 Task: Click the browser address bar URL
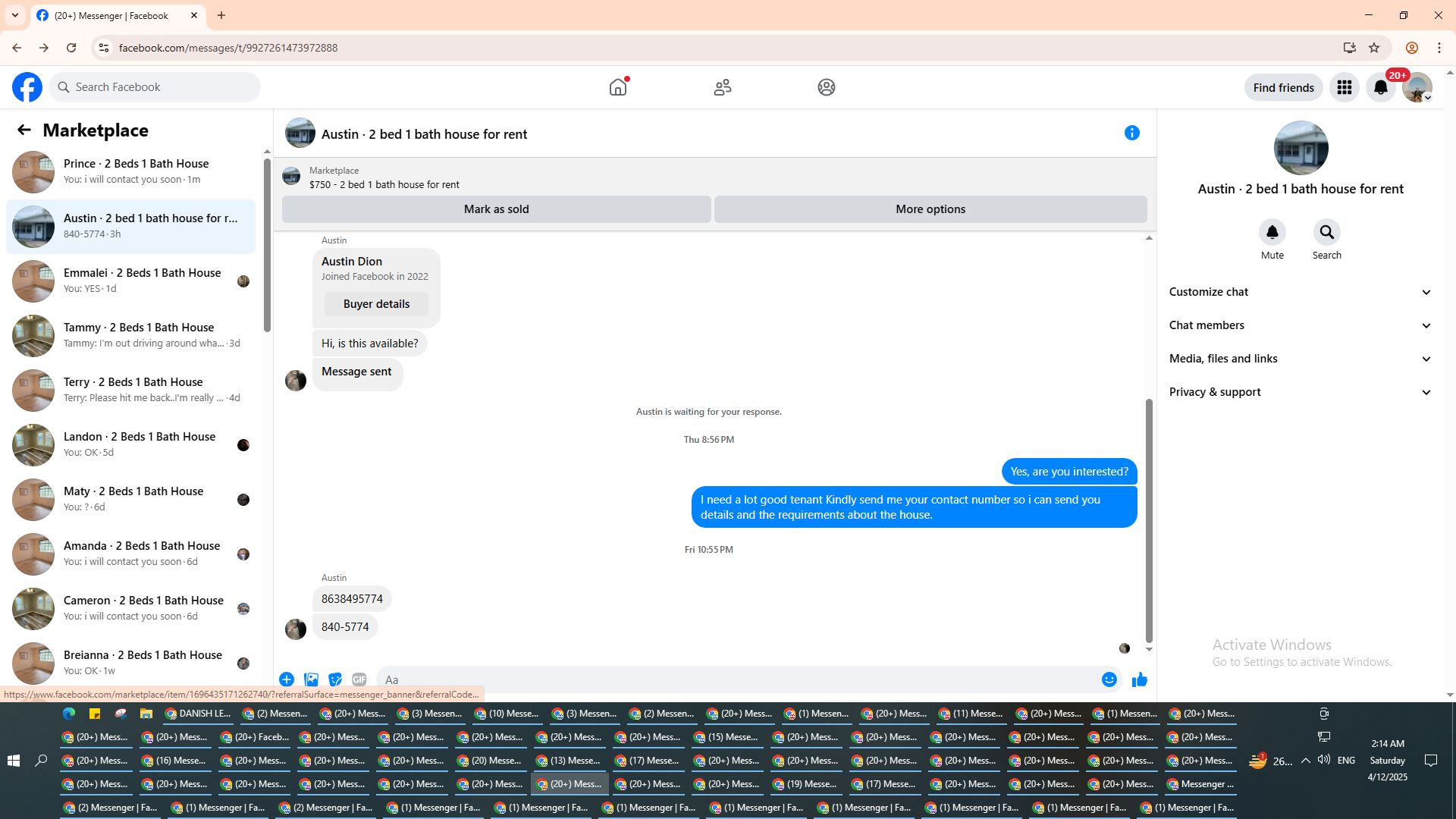228,48
